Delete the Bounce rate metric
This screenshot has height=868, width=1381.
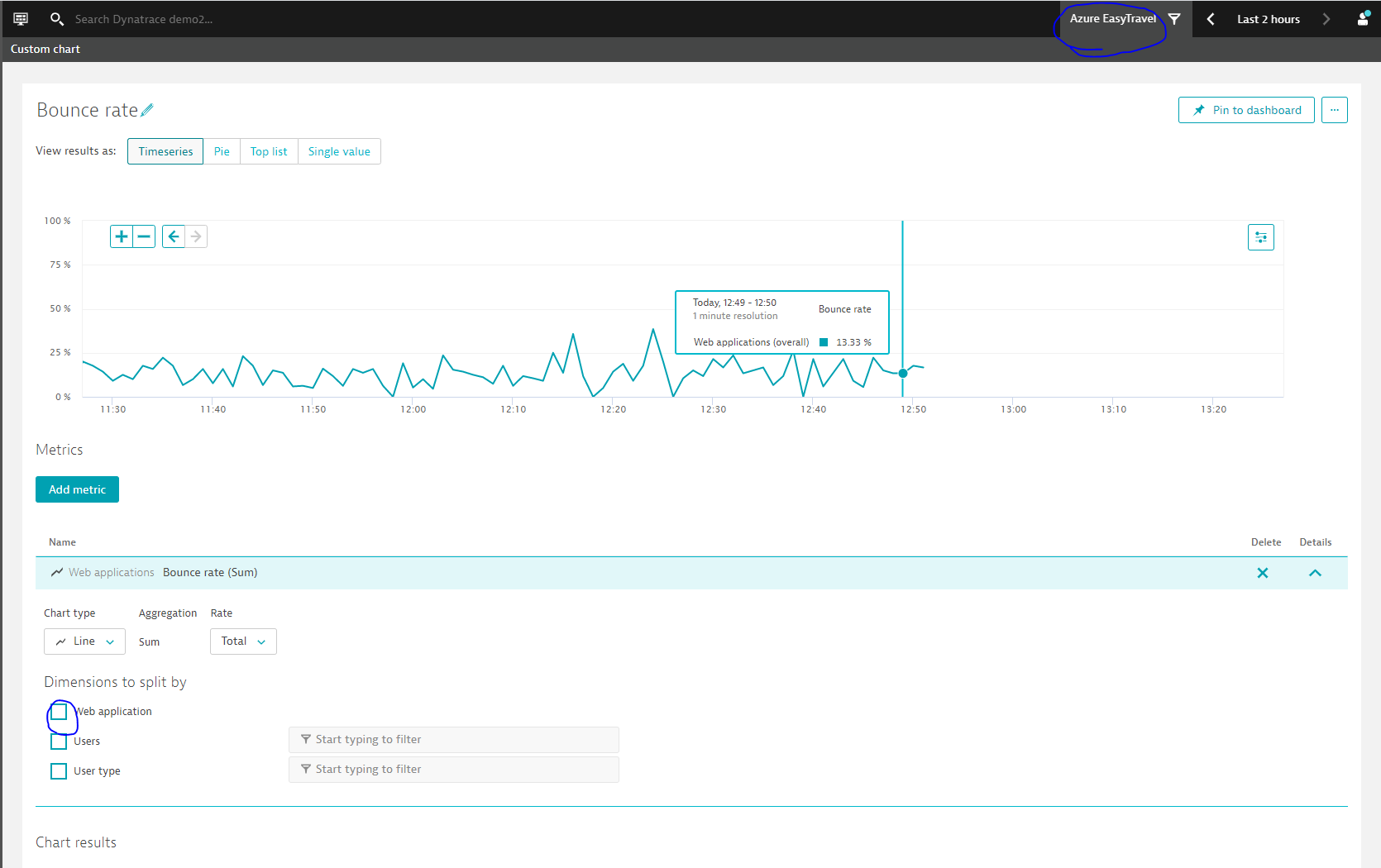1262,573
